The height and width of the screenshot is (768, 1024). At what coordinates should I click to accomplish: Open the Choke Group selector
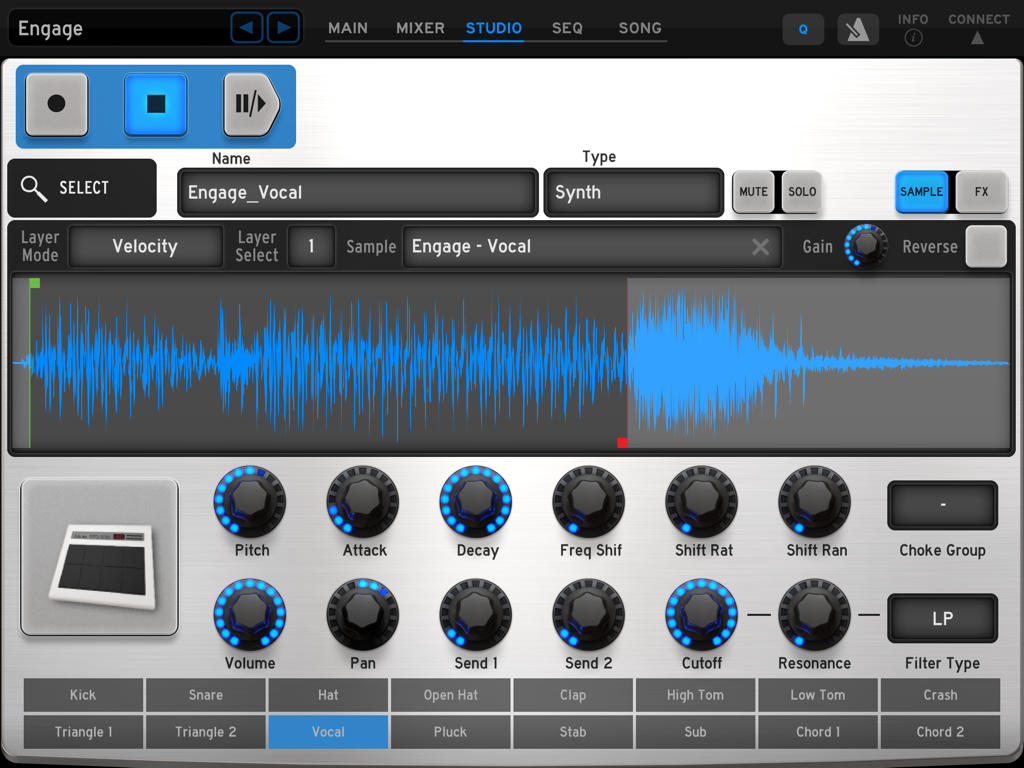pos(941,505)
